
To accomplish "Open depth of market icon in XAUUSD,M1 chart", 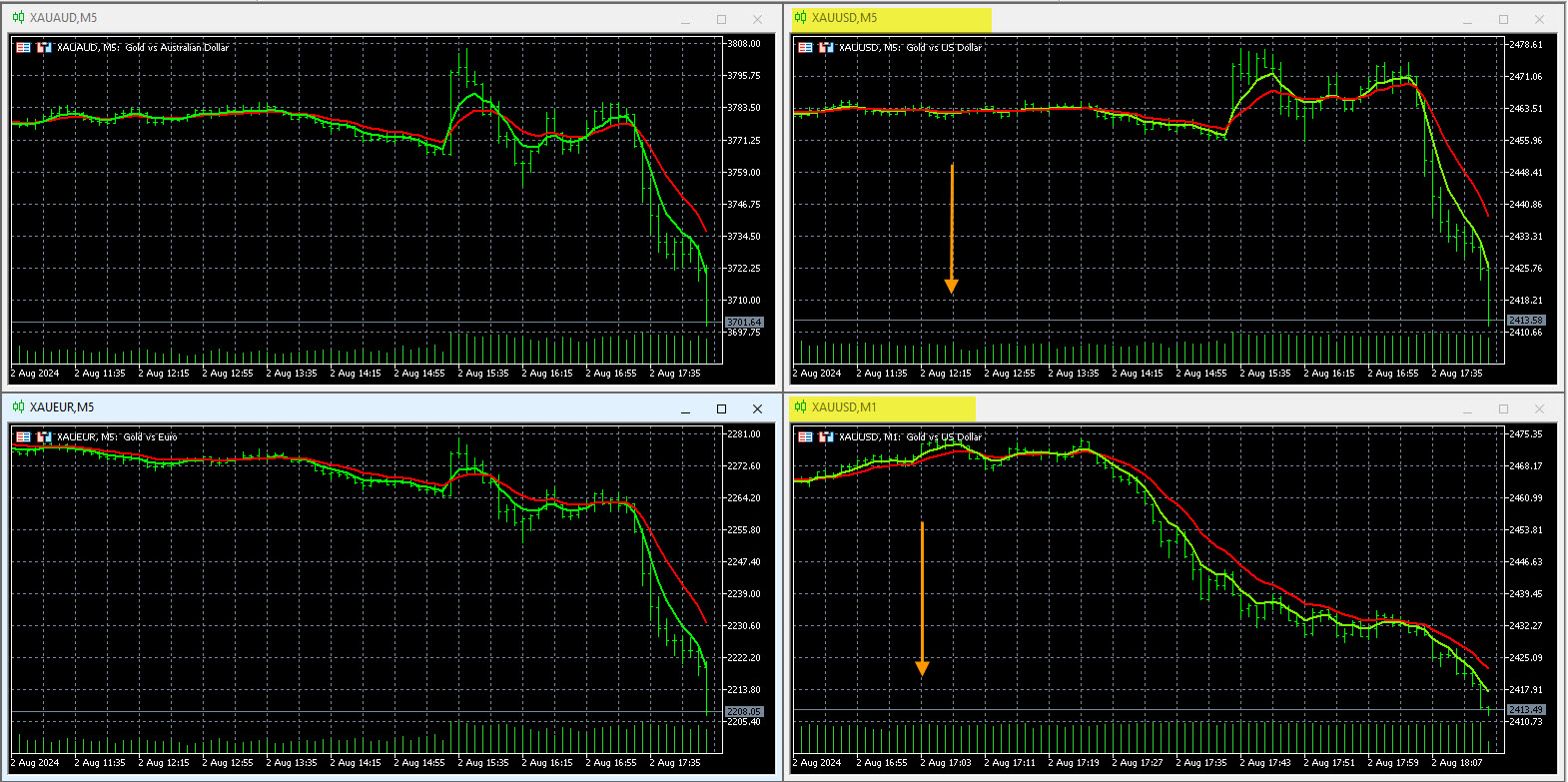I will pyautogui.click(x=826, y=436).
